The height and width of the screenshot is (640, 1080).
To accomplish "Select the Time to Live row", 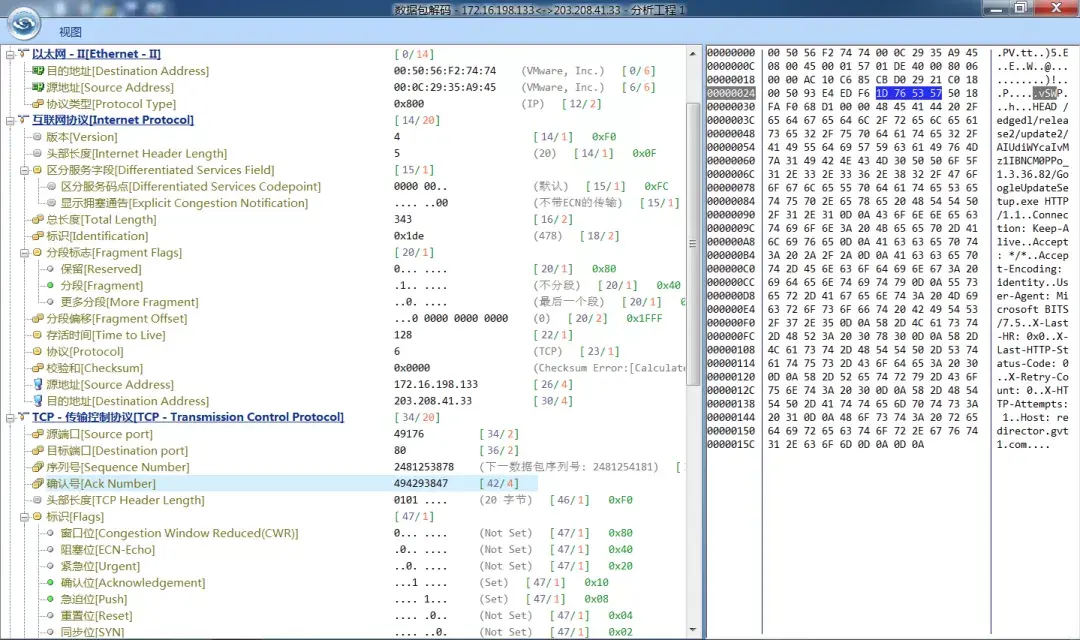I will pos(105,335).
